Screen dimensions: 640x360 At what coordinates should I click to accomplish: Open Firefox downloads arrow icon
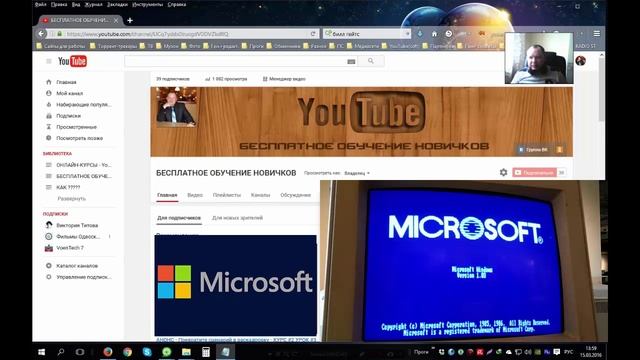coord(420,34)
